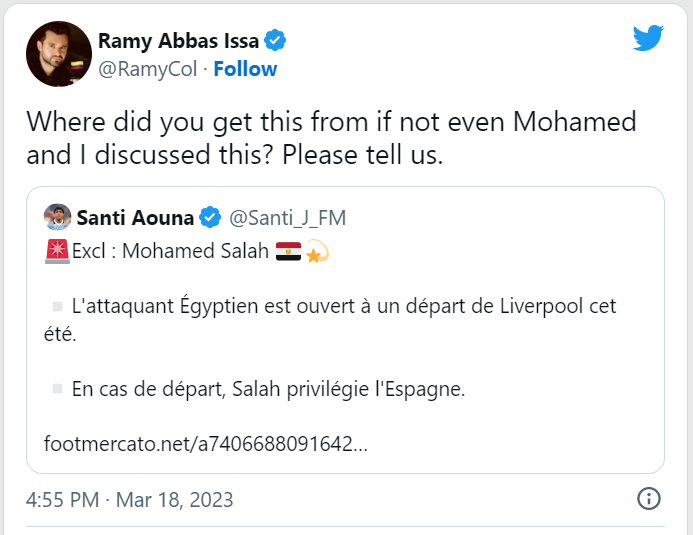The width and height of the screenshot is (693, 535).
Task: Click the @Santi_J_FM handle
Action: pos(288,217)
